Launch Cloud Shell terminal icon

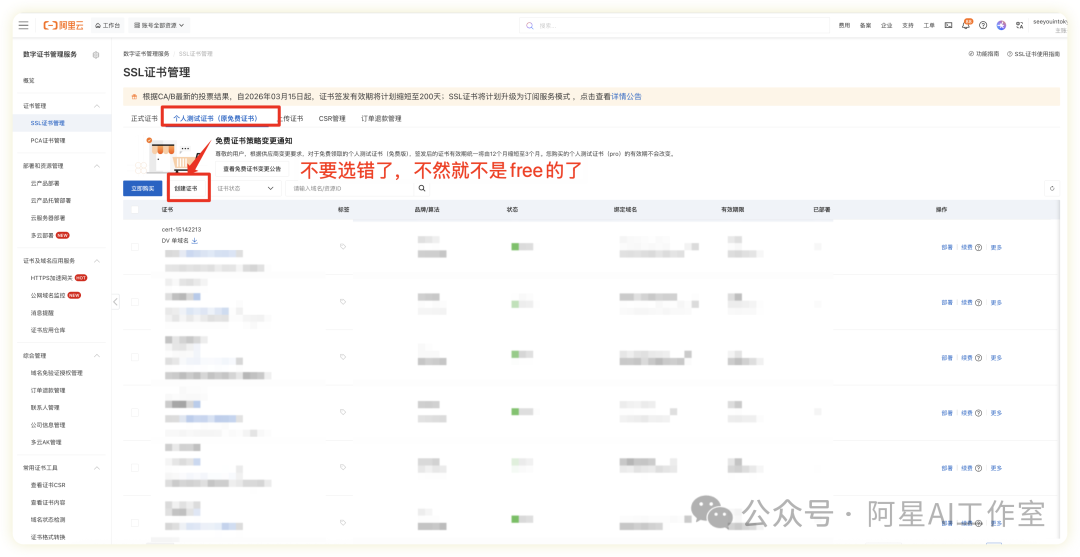tap(948, 25)
